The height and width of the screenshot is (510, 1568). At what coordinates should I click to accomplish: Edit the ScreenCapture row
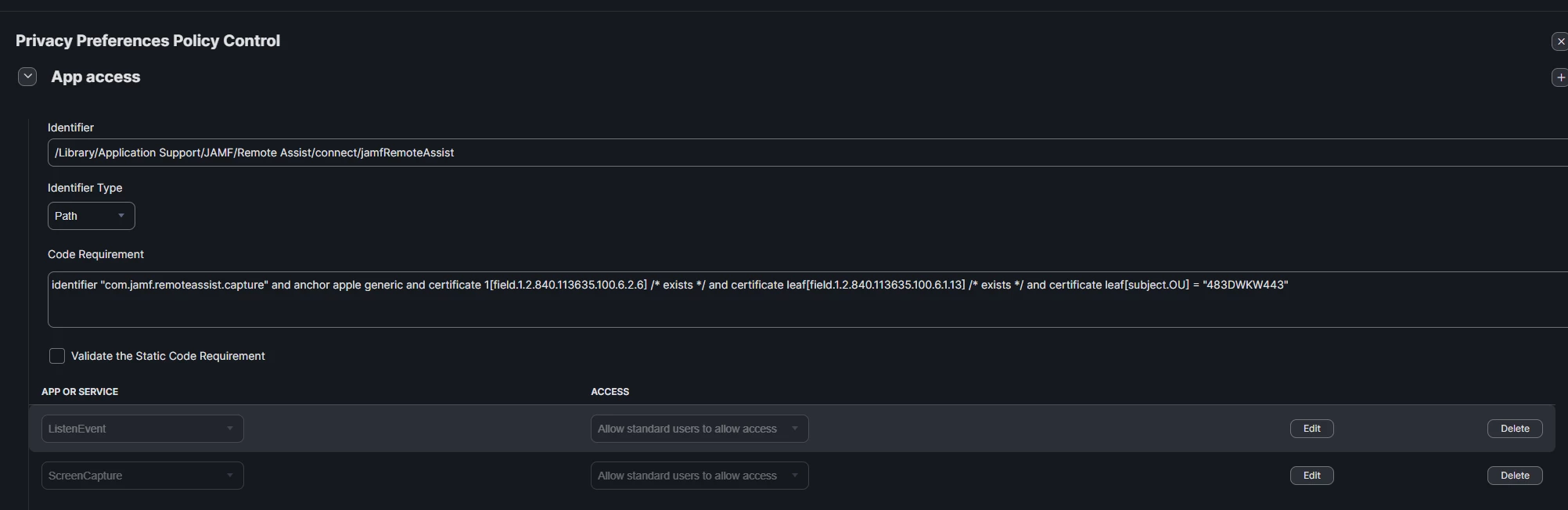click(1312, 476)
